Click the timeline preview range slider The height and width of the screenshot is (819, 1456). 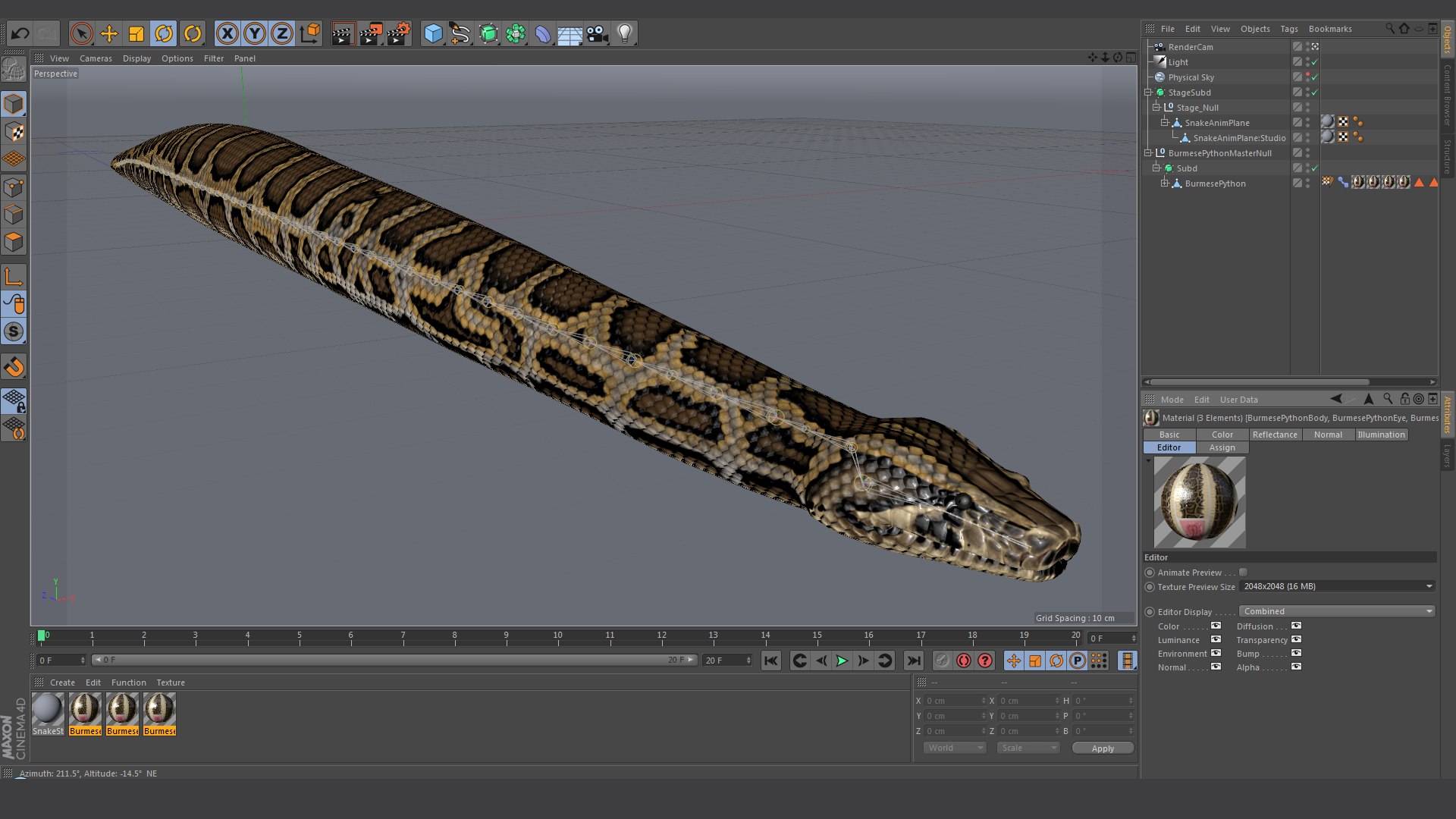click(x=394, y=660)
